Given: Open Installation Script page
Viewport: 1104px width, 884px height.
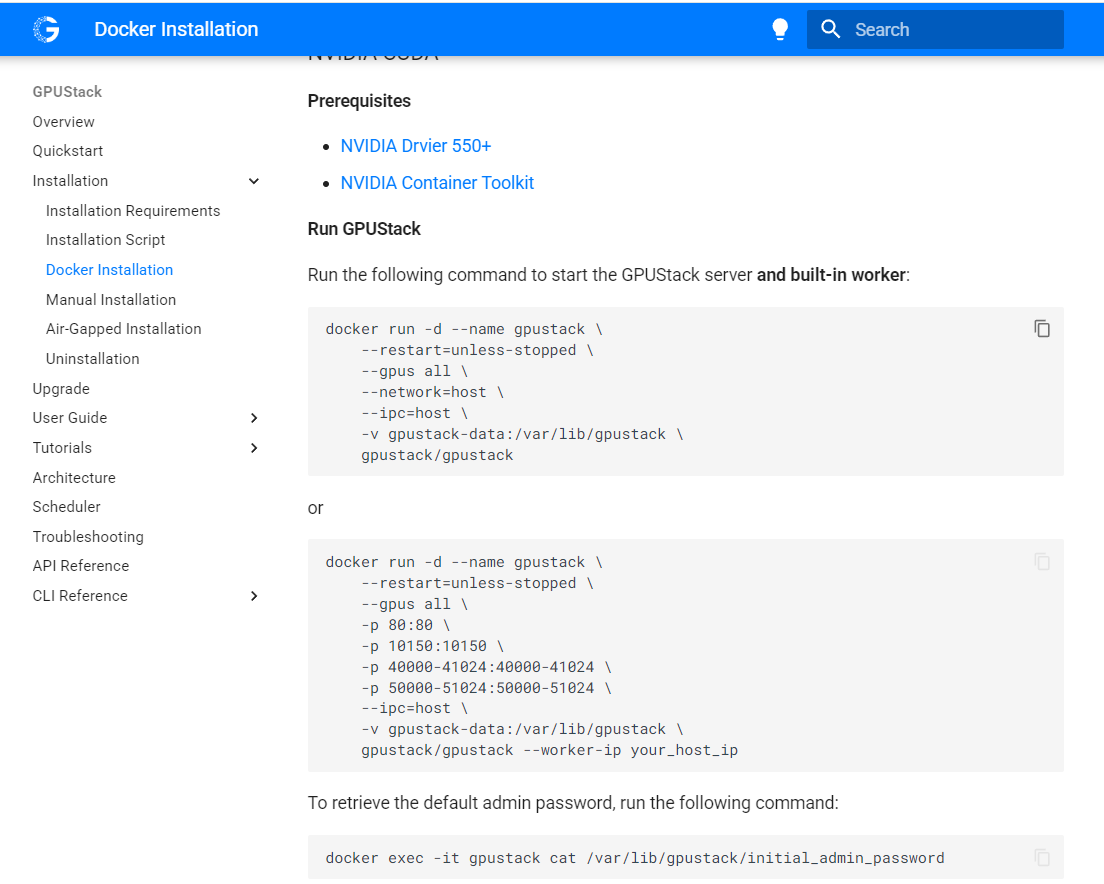Looking at the screenshot, I should click(x=106, y=240).
